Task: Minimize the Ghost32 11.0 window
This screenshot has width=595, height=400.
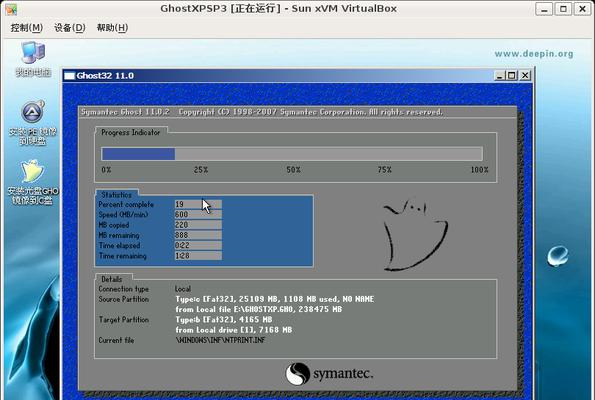Action: pyautogui.click(x=500, y=76)
